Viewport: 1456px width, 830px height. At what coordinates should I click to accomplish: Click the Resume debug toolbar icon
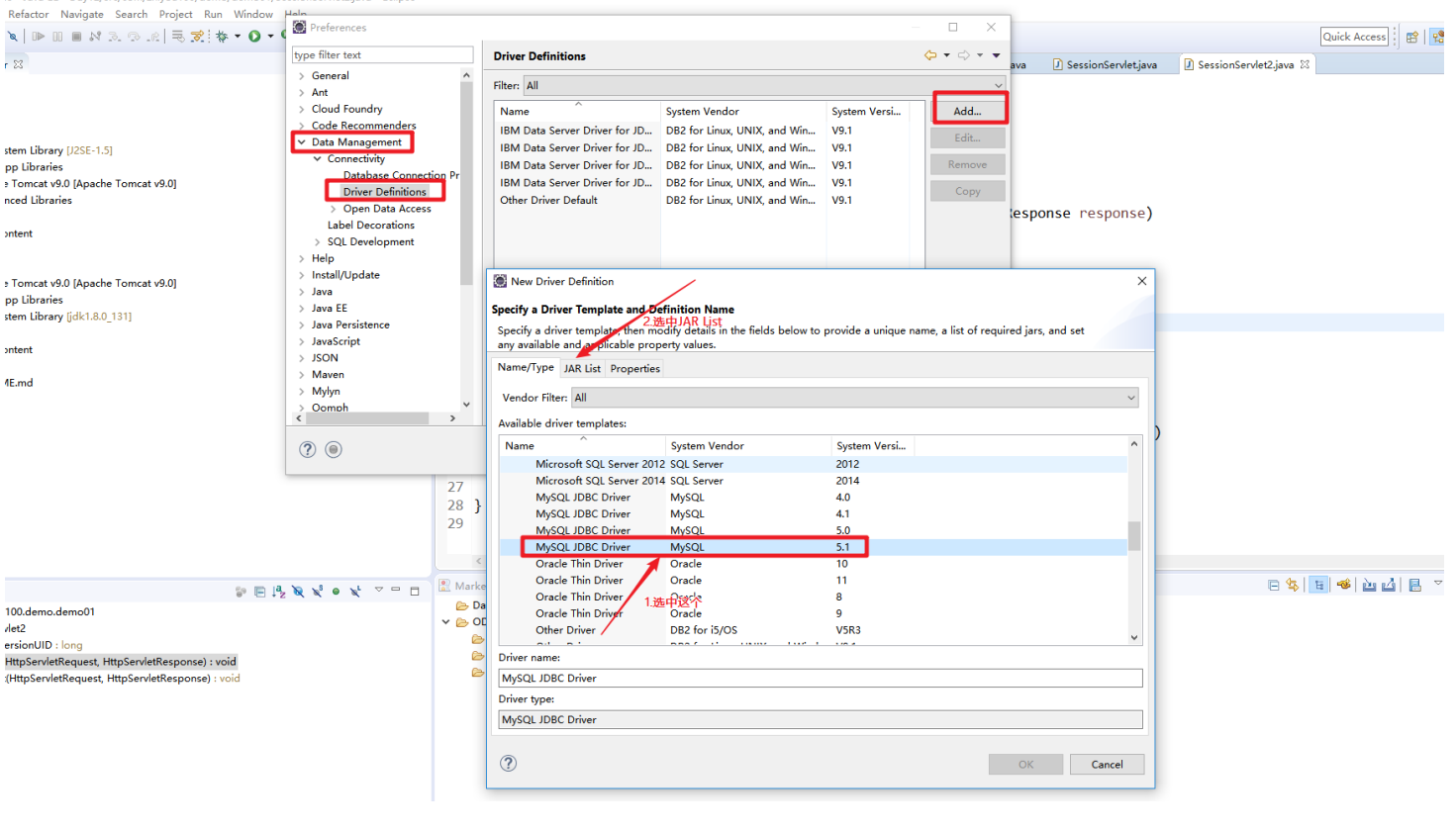point(39,37)
